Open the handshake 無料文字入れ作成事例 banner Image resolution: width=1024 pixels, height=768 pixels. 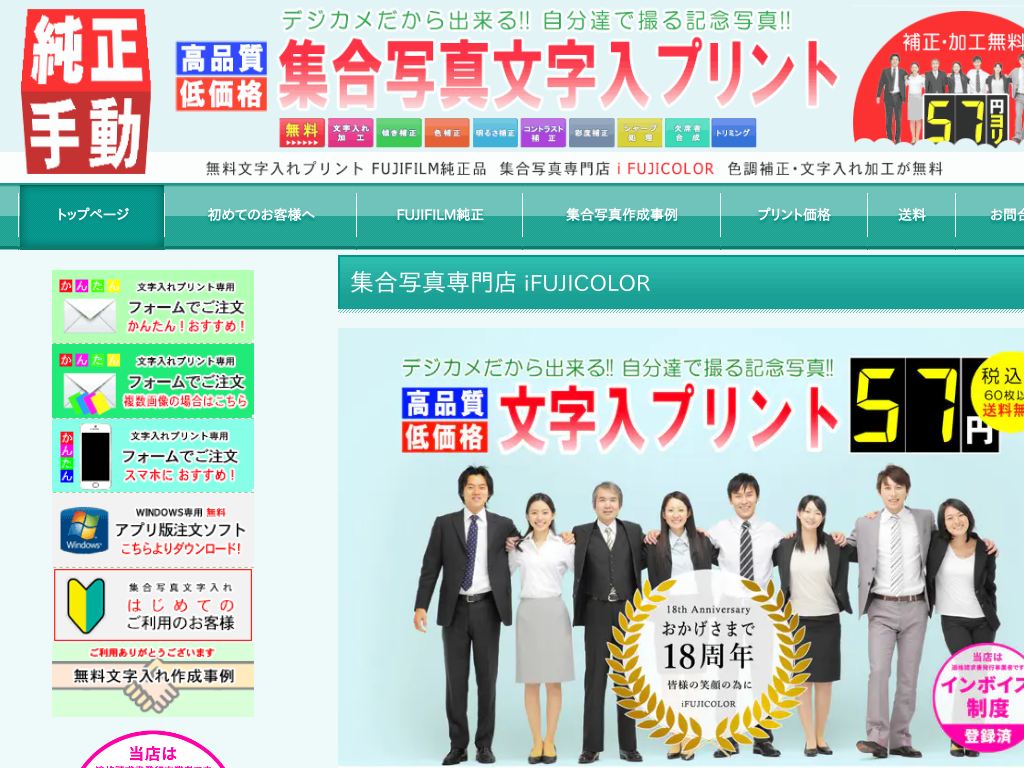tap(153, 677)
